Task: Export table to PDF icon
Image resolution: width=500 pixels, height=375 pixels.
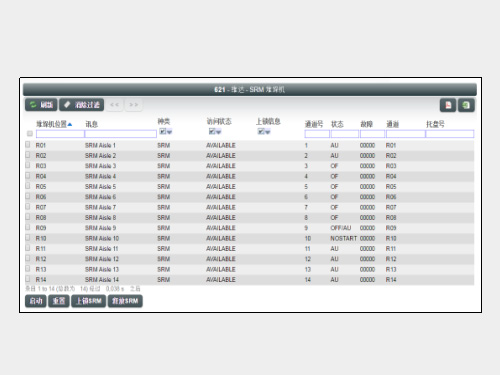Action: [448, 105]
